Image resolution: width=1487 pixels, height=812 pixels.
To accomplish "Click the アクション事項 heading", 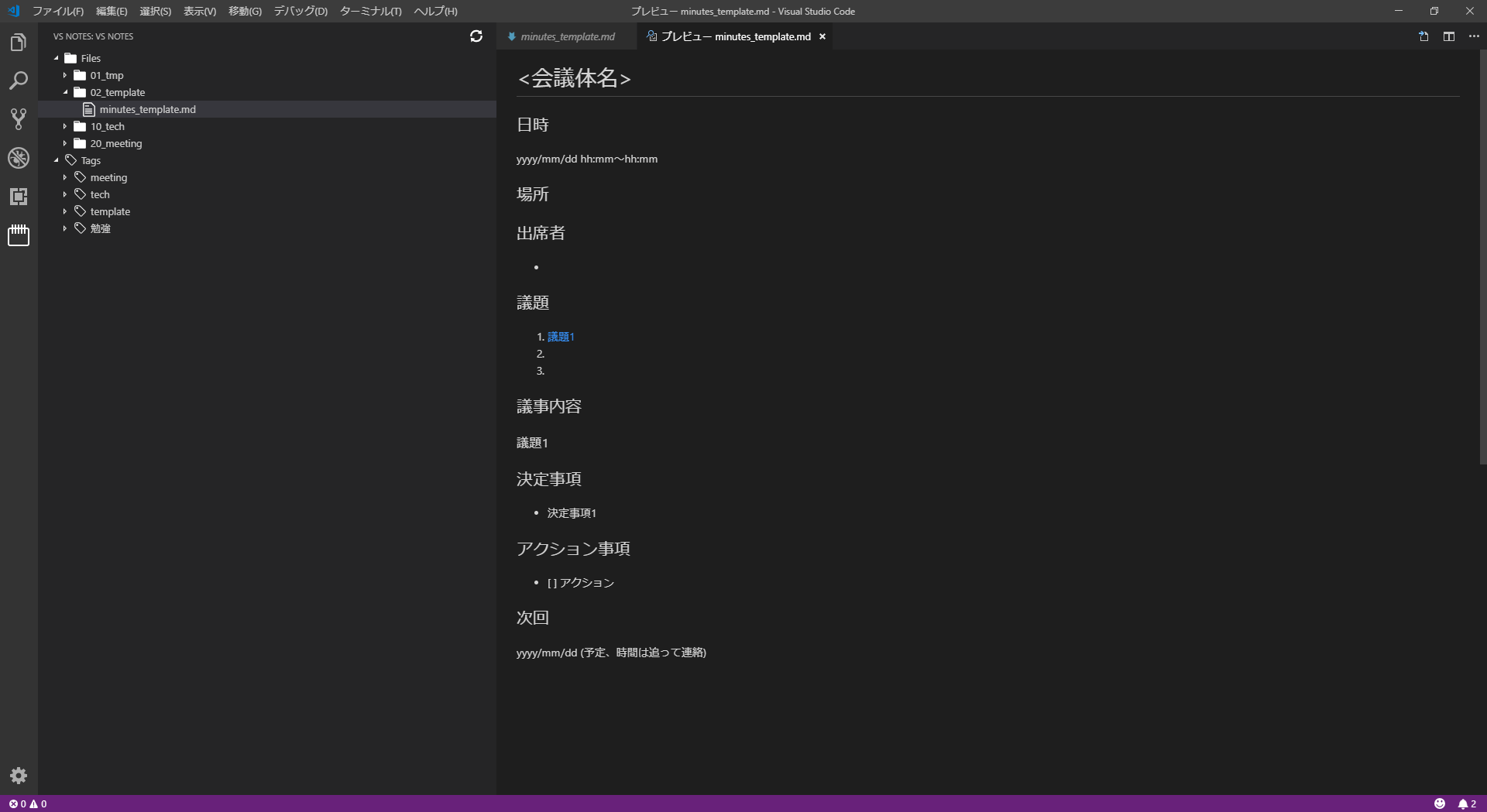I will tap(573, 549).
